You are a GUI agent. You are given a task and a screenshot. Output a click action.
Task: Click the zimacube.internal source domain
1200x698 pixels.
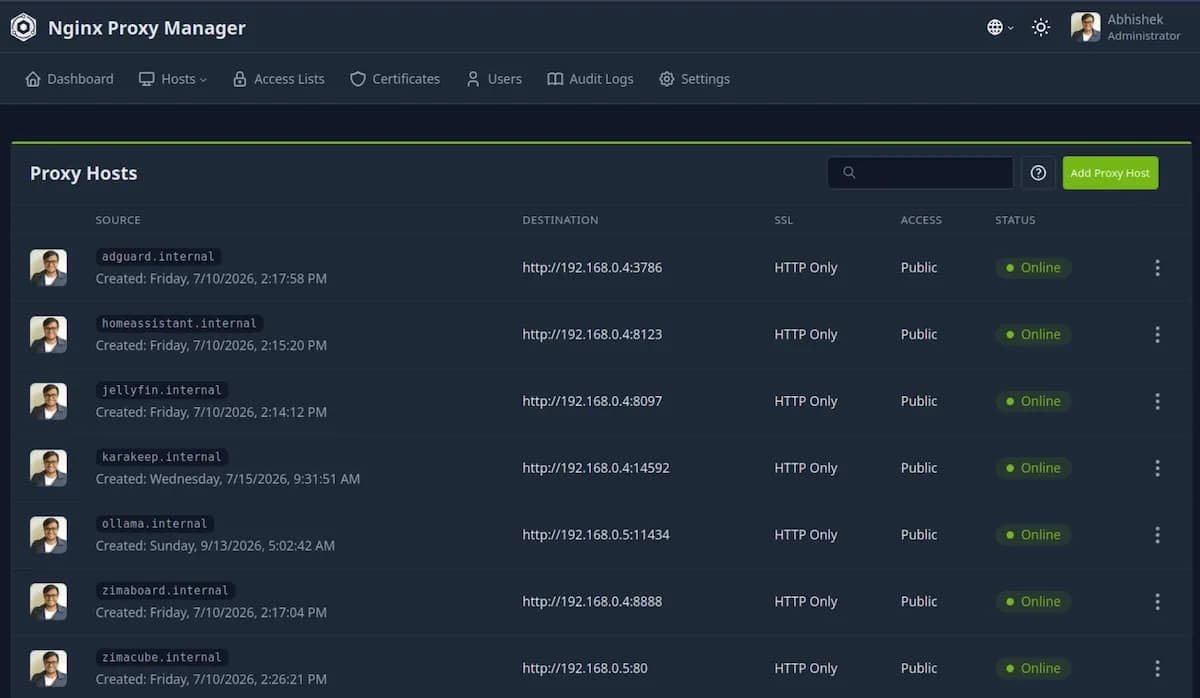coord(161,657)
